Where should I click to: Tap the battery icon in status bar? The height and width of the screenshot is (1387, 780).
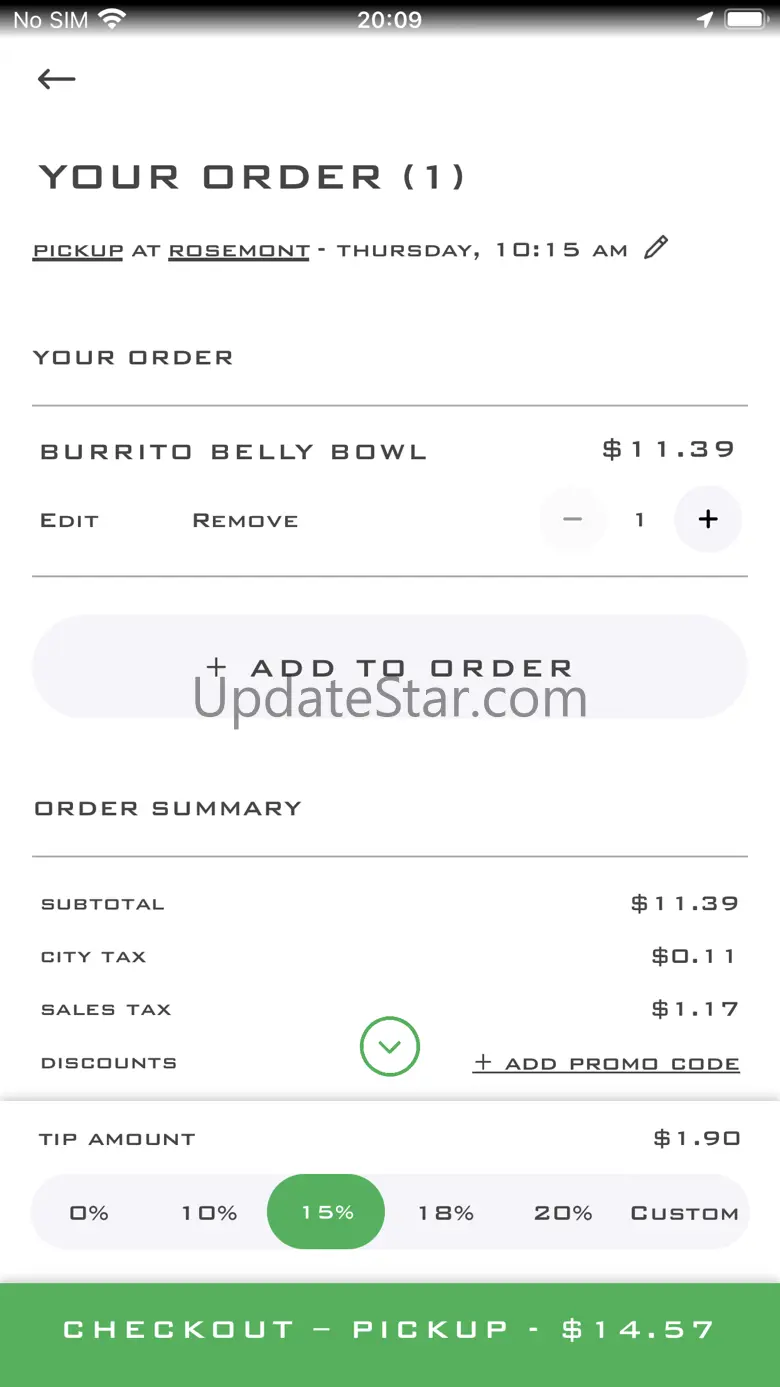745,19
